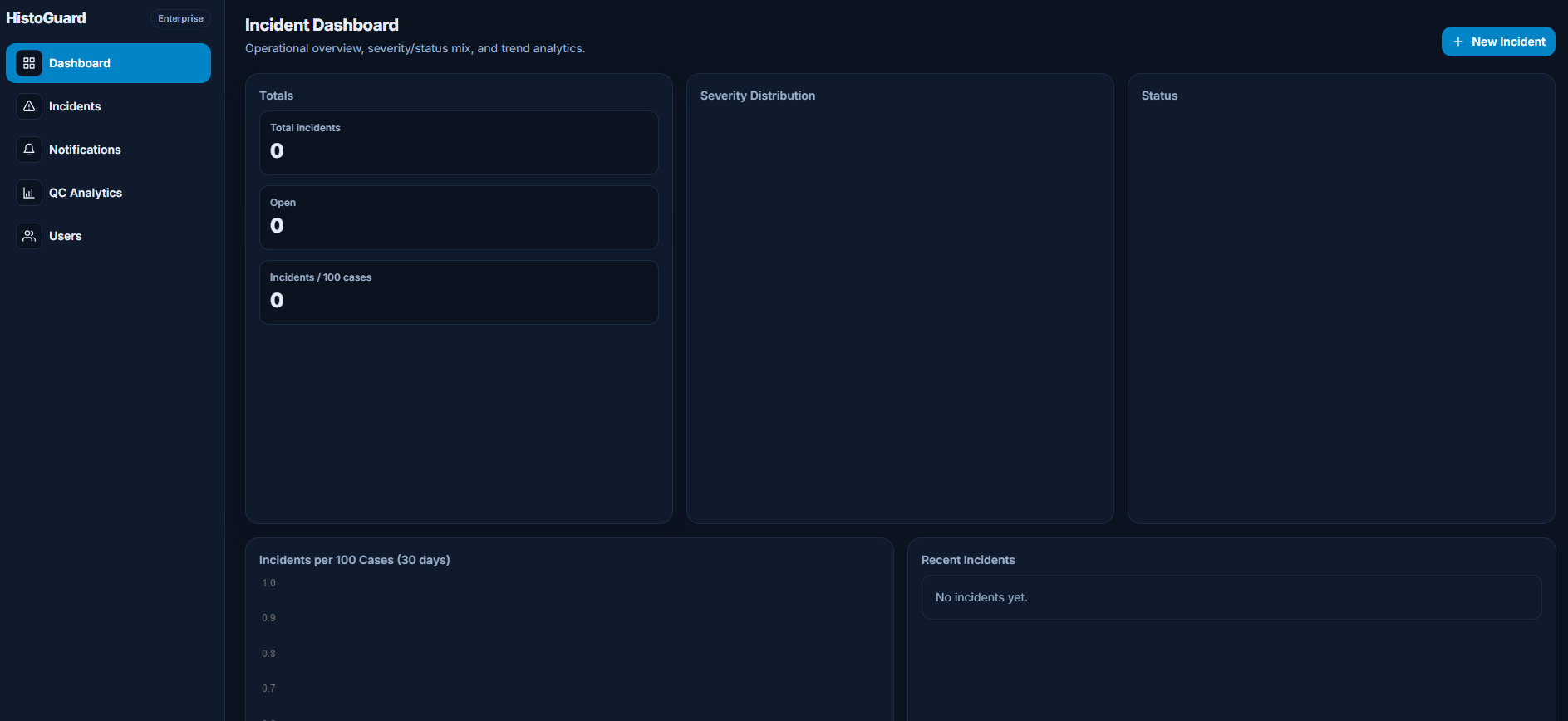Image resolution: width=1568 pixels, height=721 pixels.
Task: Select the Open incidents count card
Action: [459, 218]
